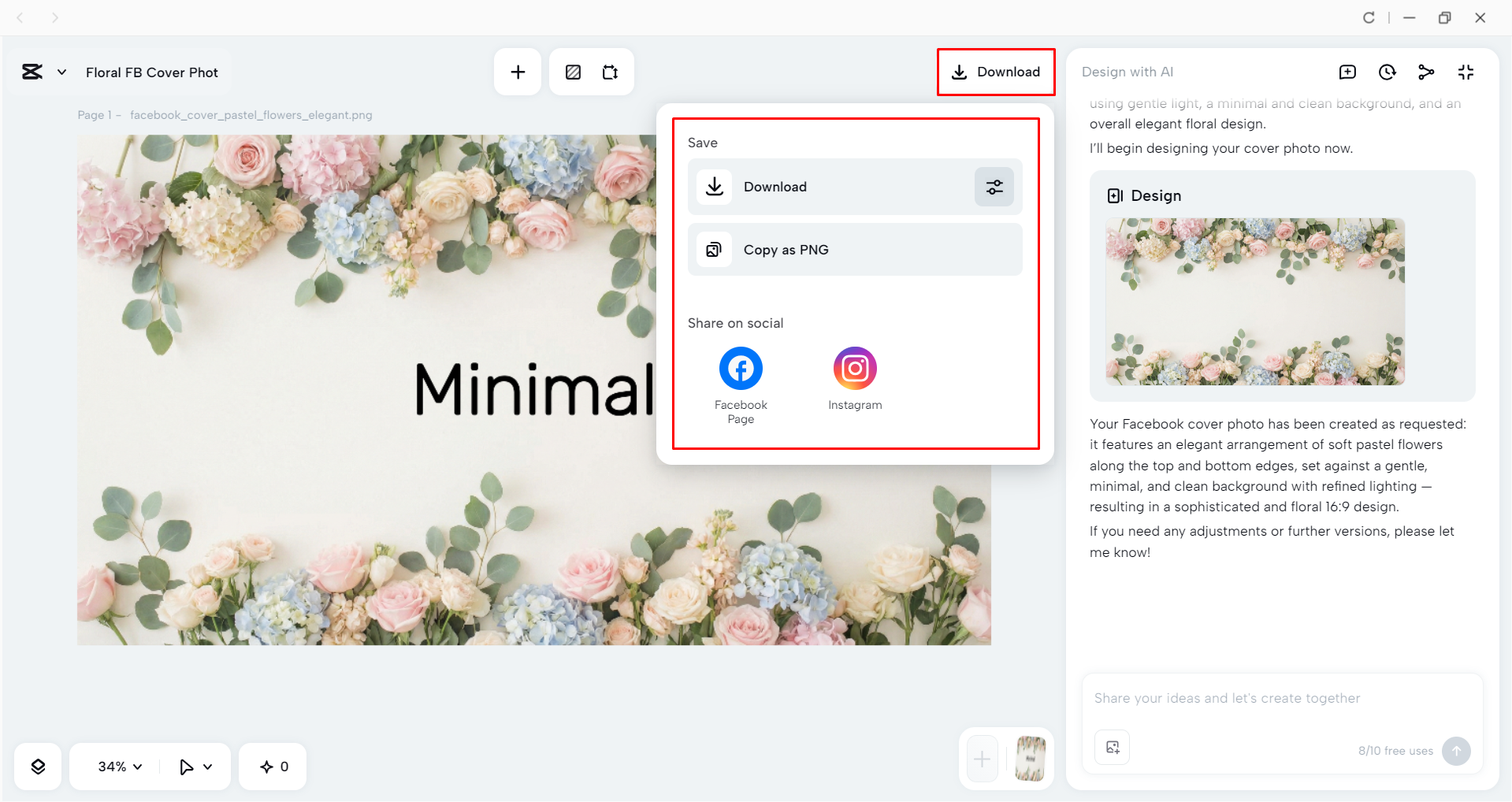The height and width of the screenshot is (802, 1512).
Task: Go forward with the right arrow
Action: pyautogui.click(x=54, y=17)
